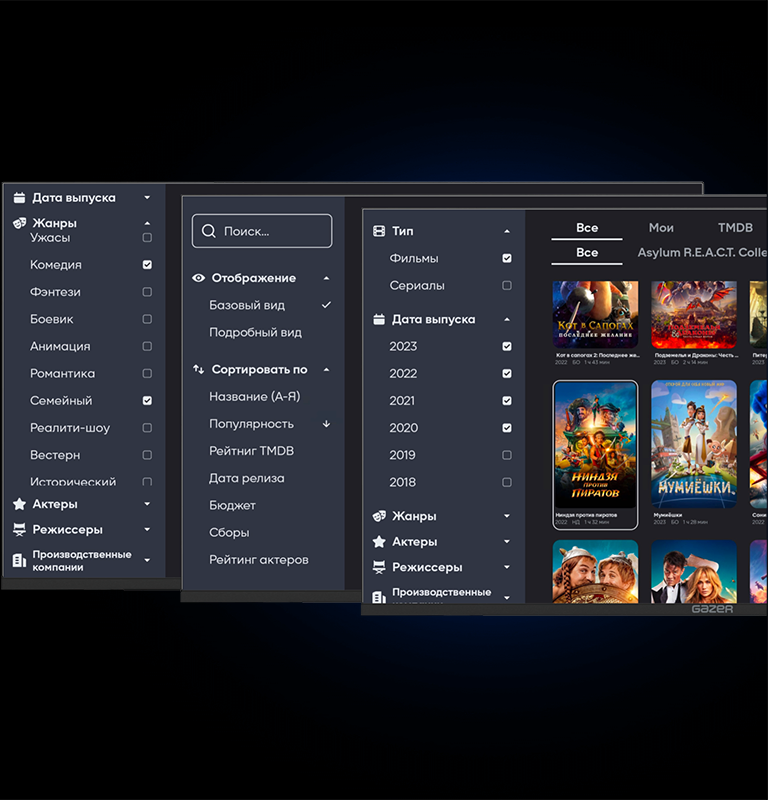The width and height of the screenshot is (768, 800).
Task: Check the 2018 year checkbox
Action: click(507, 482)
